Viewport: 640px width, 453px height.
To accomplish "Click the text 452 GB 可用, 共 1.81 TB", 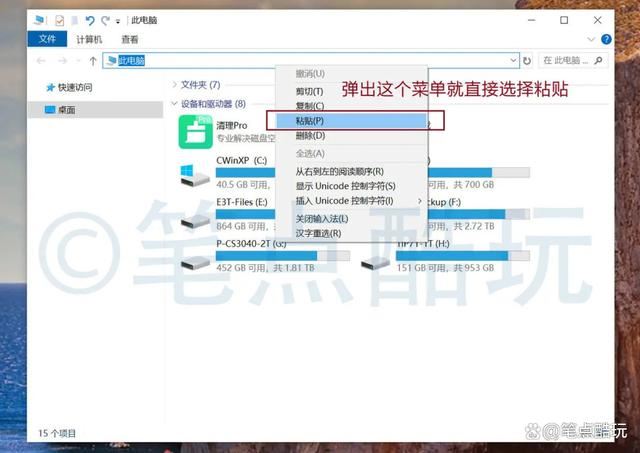I will pos(265,268).
